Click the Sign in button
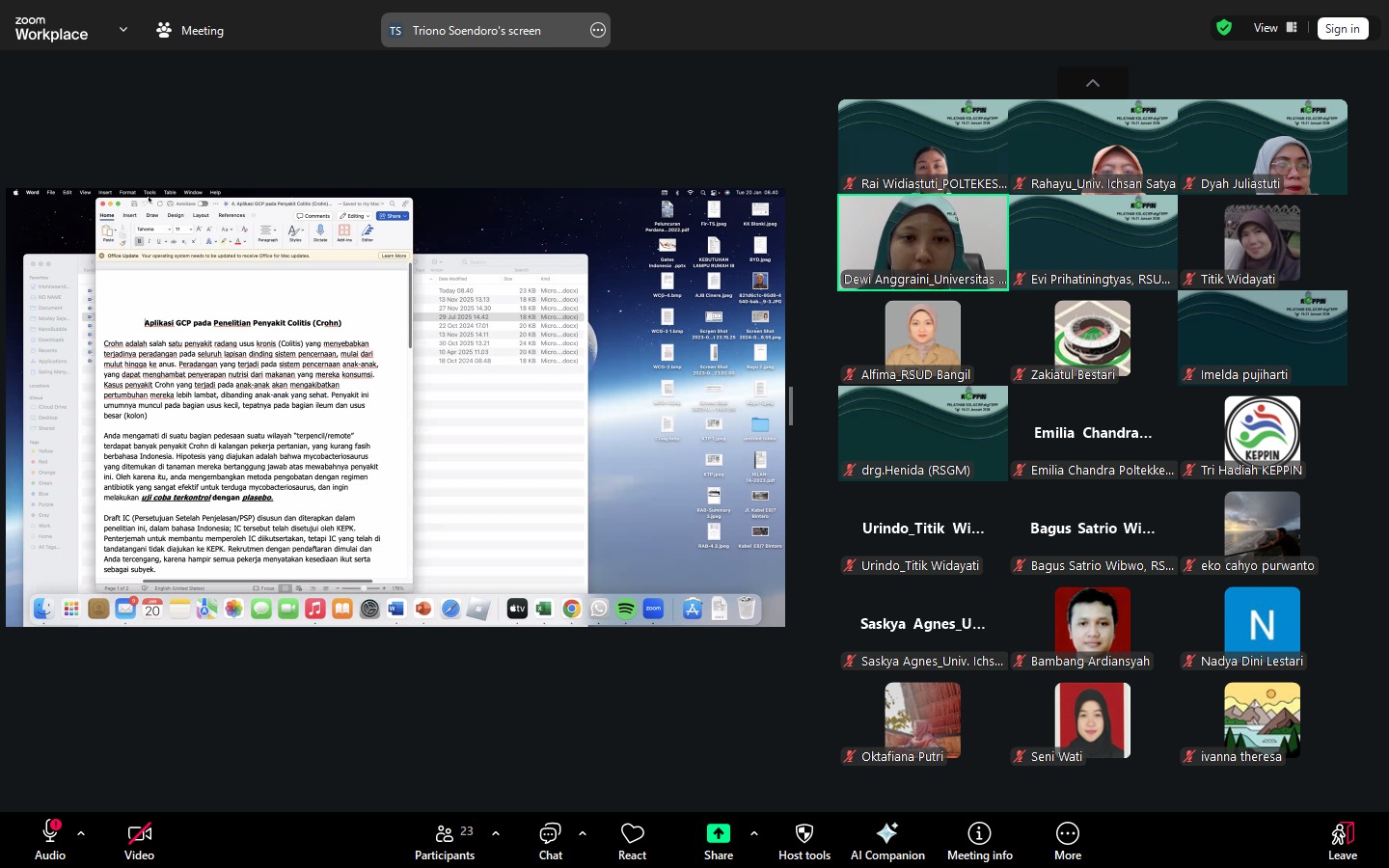 click(1342, 29)
